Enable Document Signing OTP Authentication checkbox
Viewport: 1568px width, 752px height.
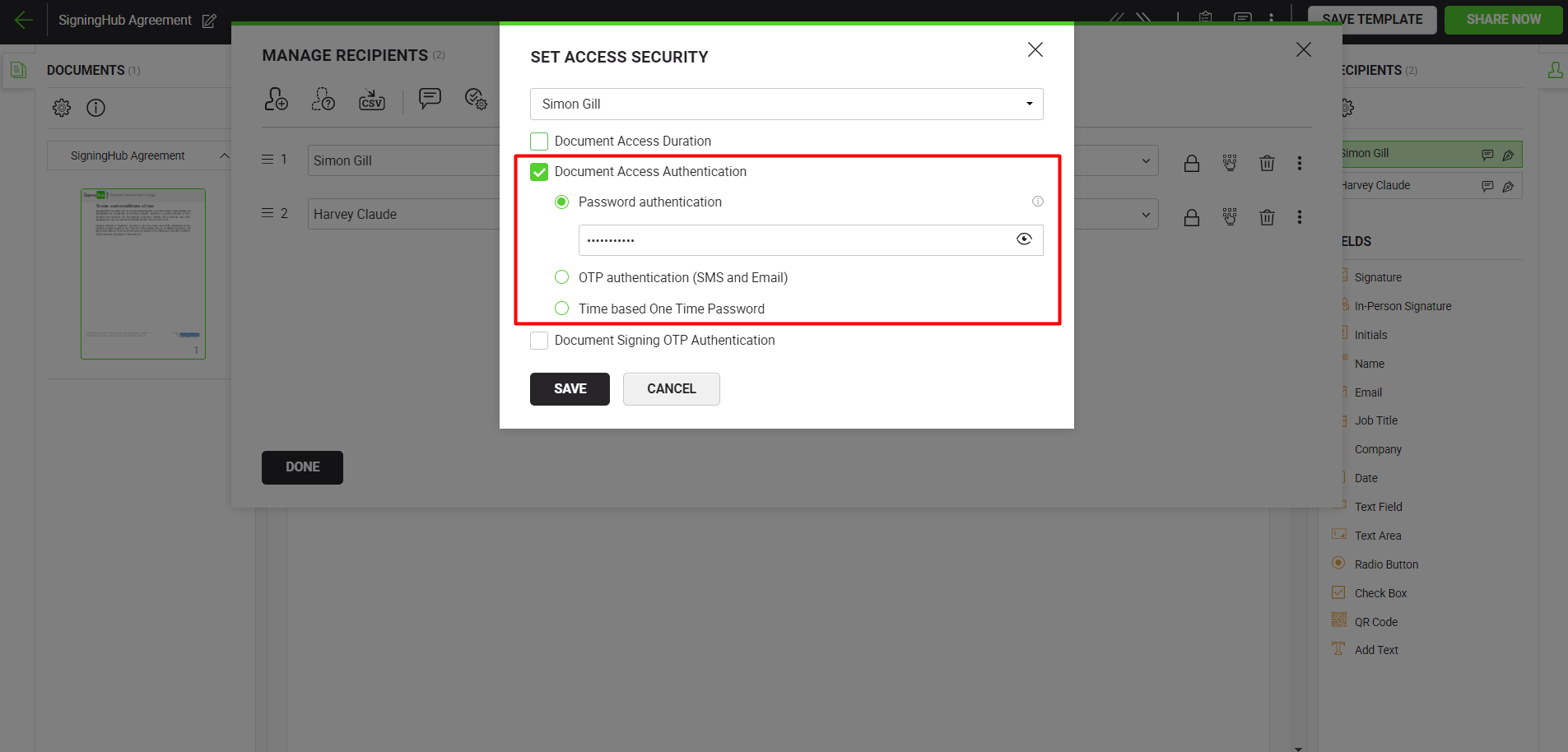coord(539,341)
